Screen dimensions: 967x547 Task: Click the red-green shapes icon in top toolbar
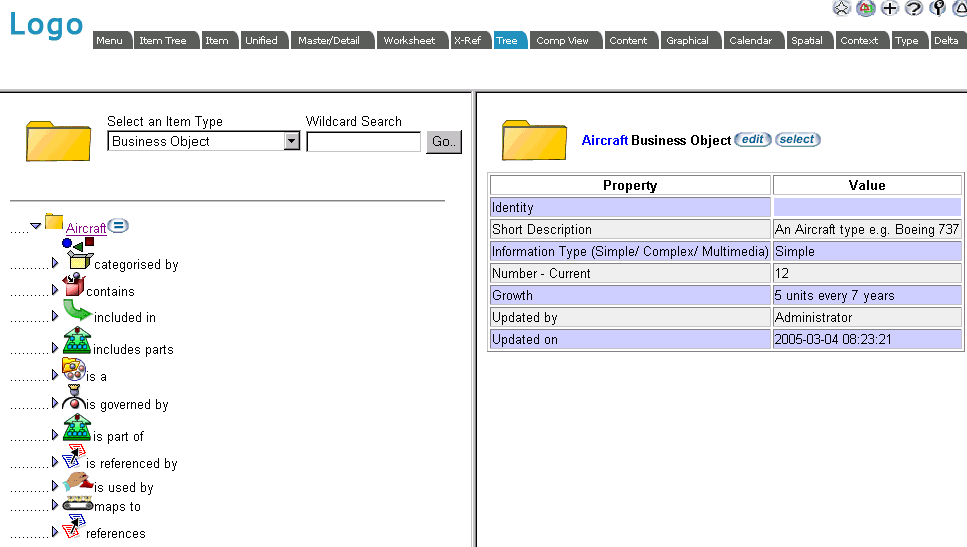click(x=866, y=8)
